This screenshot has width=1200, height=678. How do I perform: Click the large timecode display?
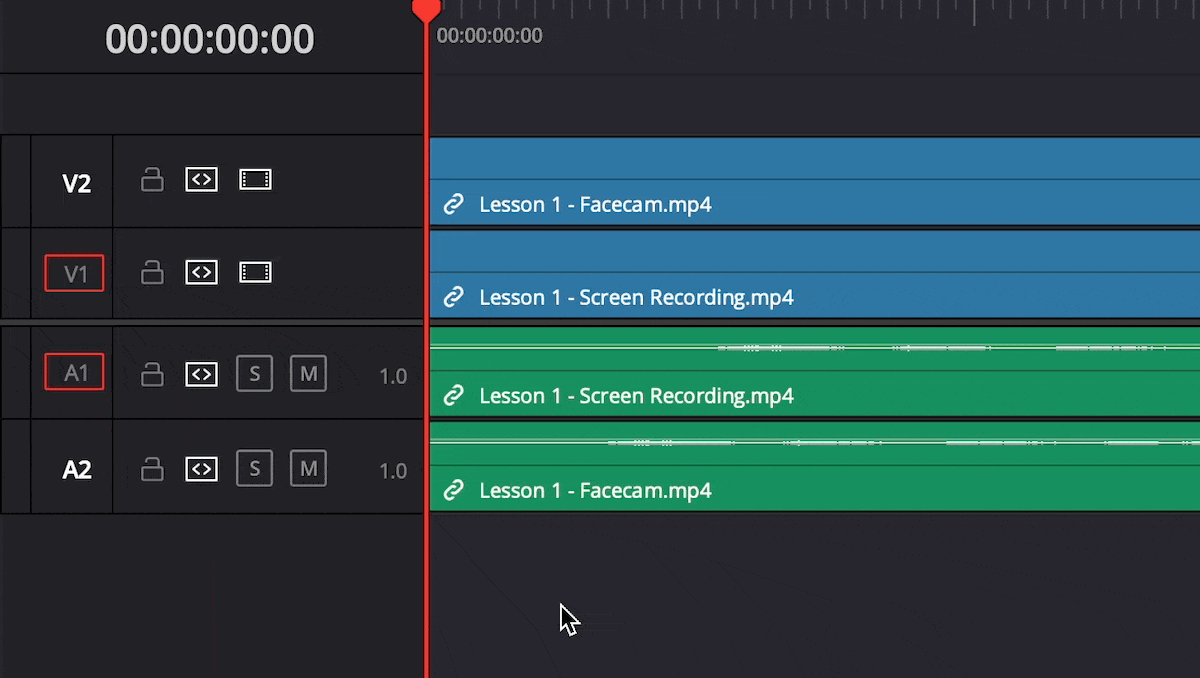click(210, 39)
